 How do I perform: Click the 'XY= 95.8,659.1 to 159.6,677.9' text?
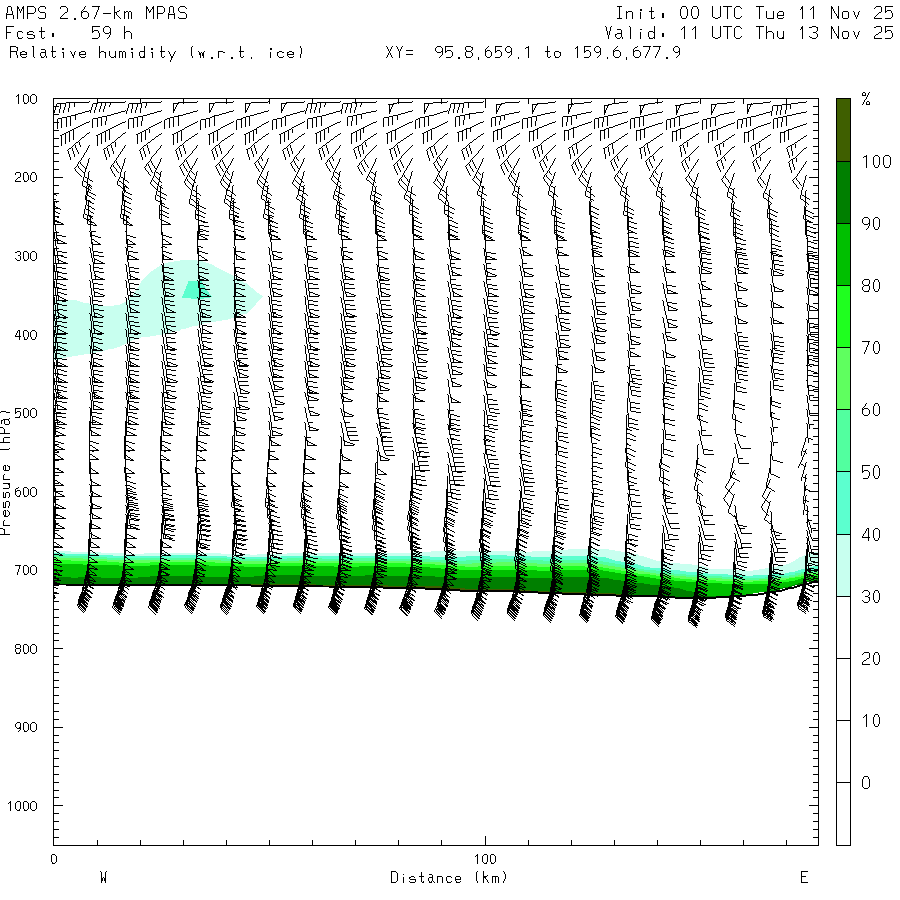click(533, 53)
